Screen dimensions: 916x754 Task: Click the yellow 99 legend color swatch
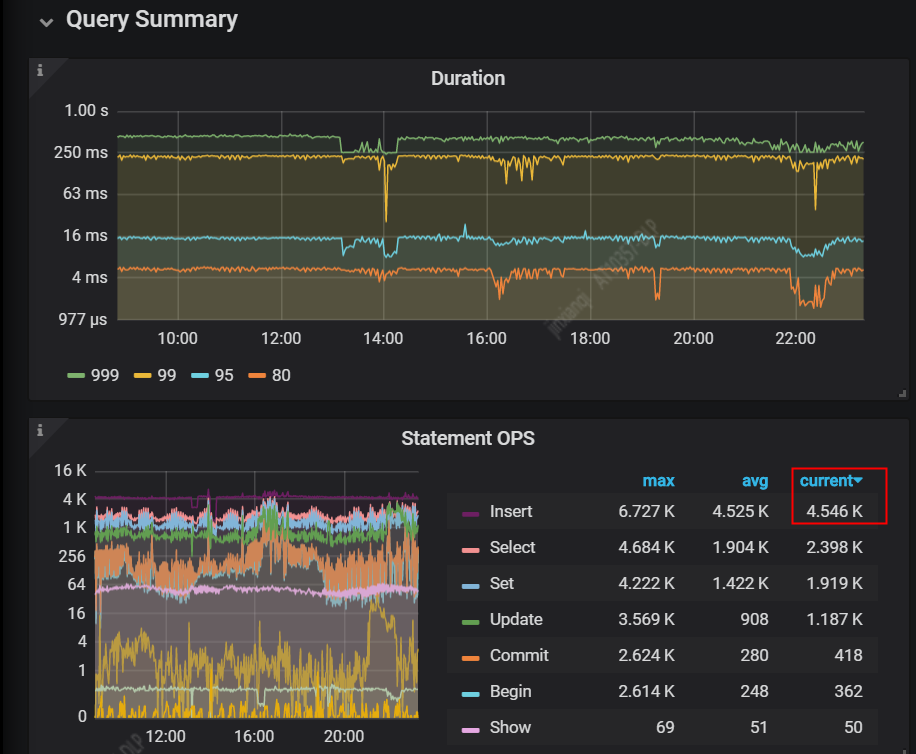tap(143, 376)
